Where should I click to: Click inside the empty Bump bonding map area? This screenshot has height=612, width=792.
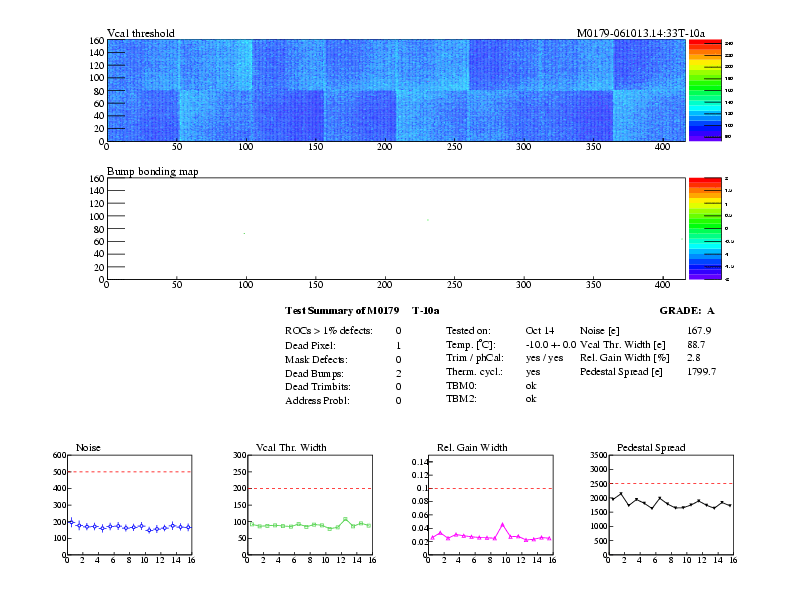pos(395,229)
